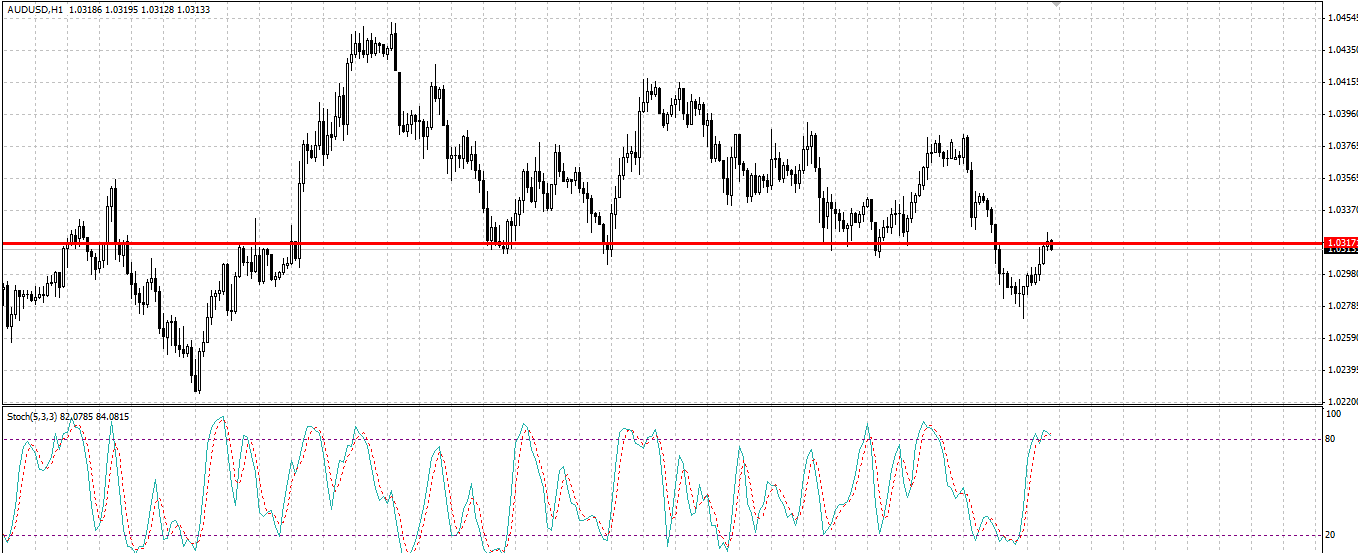Click the AUDUSD,H1 chart title
The width and height of the screenshot is (1358, 553).
34,8
